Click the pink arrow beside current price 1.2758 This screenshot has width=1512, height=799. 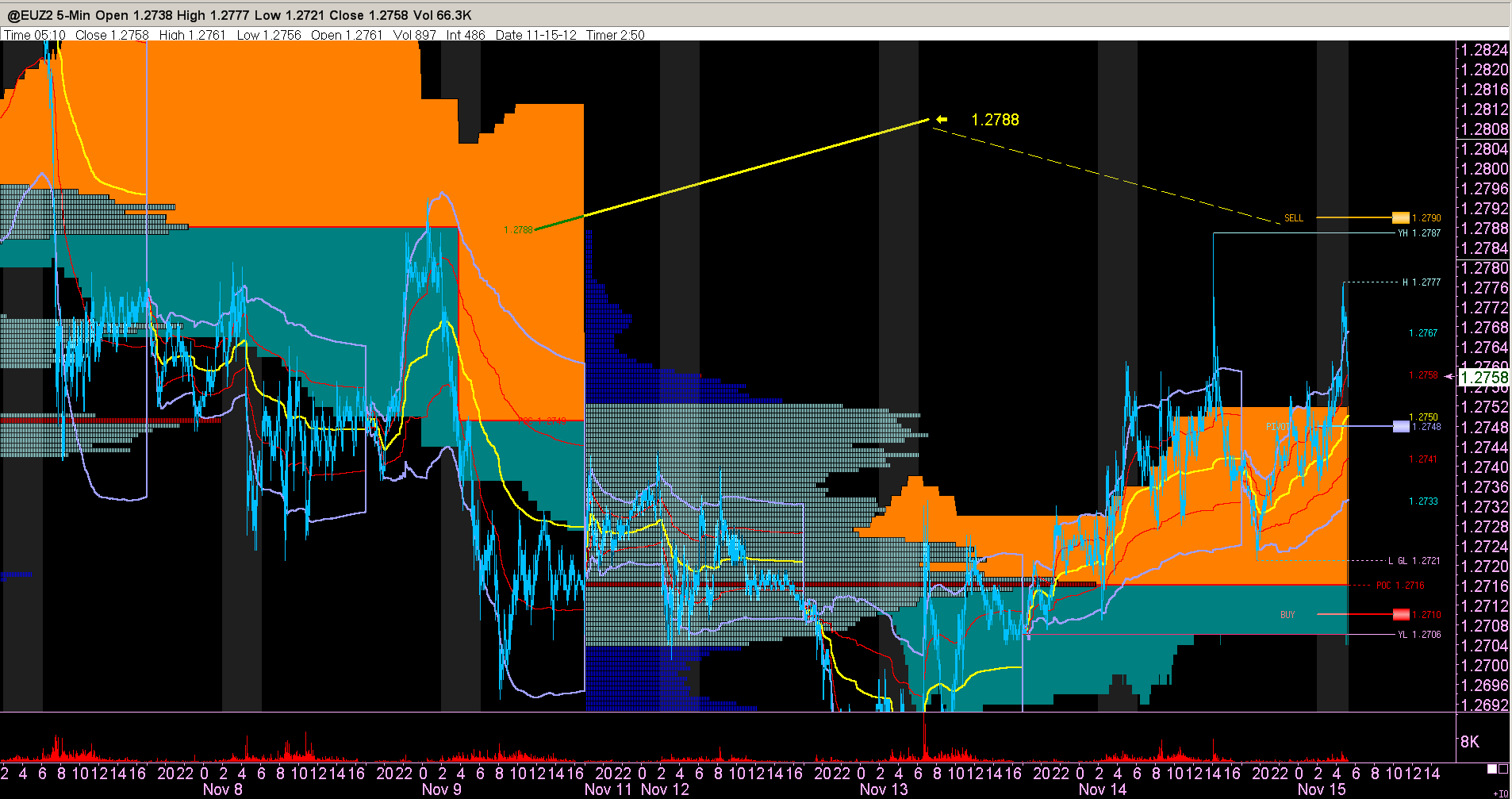point(1449,376)
